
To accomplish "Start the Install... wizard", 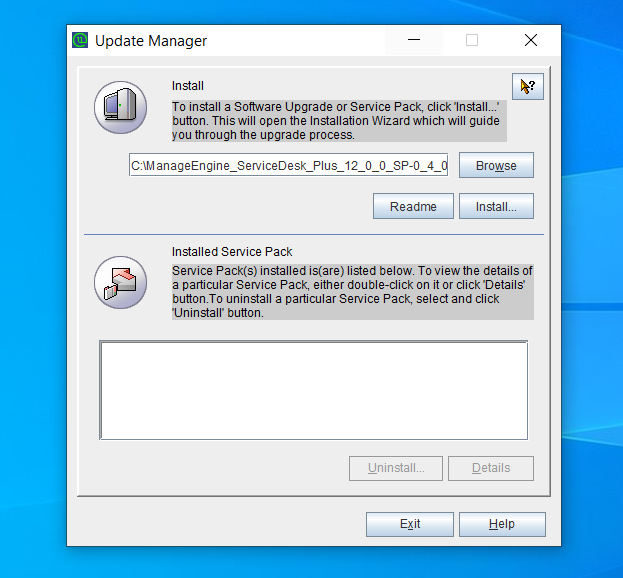I will click(x=496, y=206).
